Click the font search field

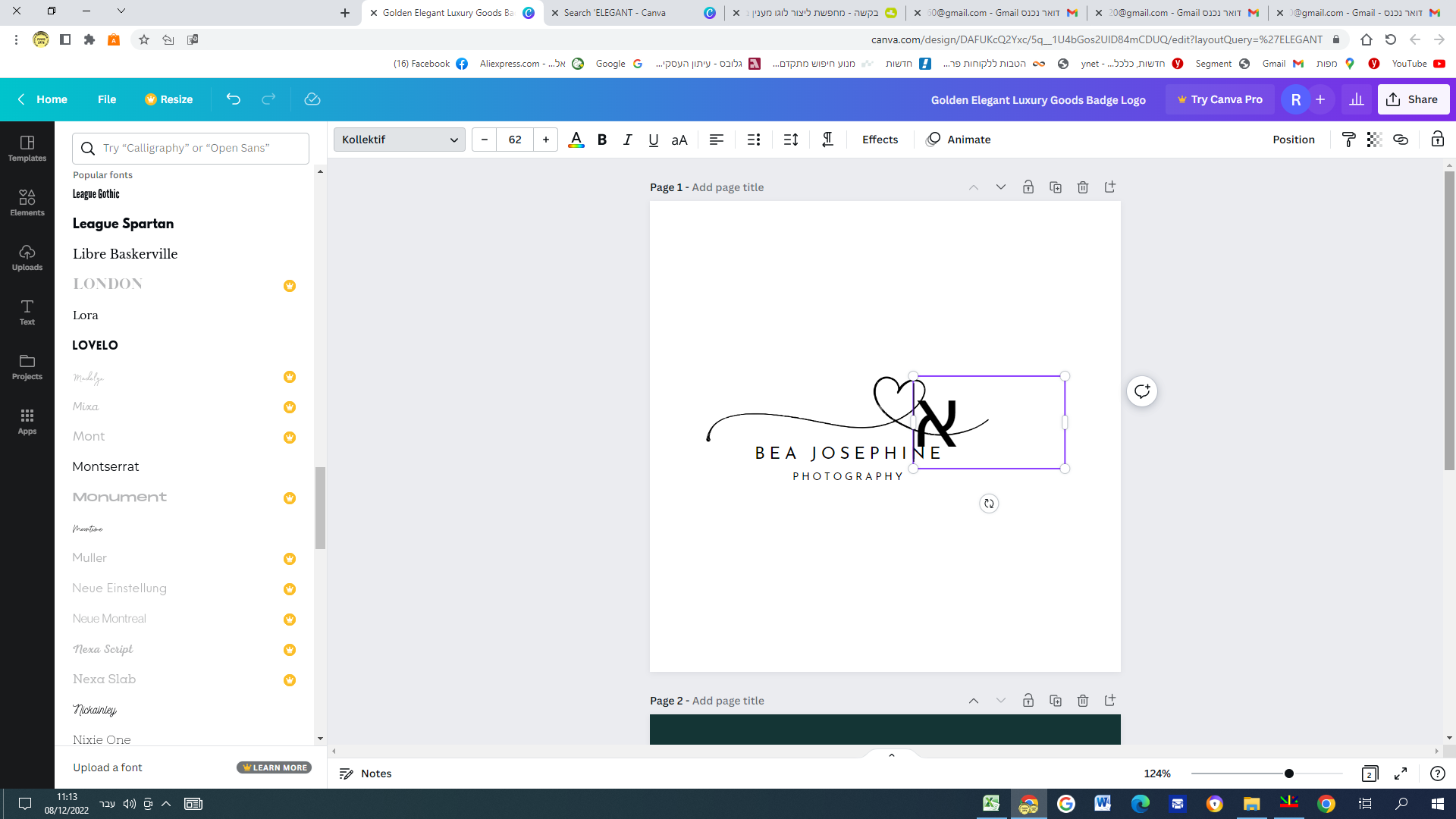point(191,149)
